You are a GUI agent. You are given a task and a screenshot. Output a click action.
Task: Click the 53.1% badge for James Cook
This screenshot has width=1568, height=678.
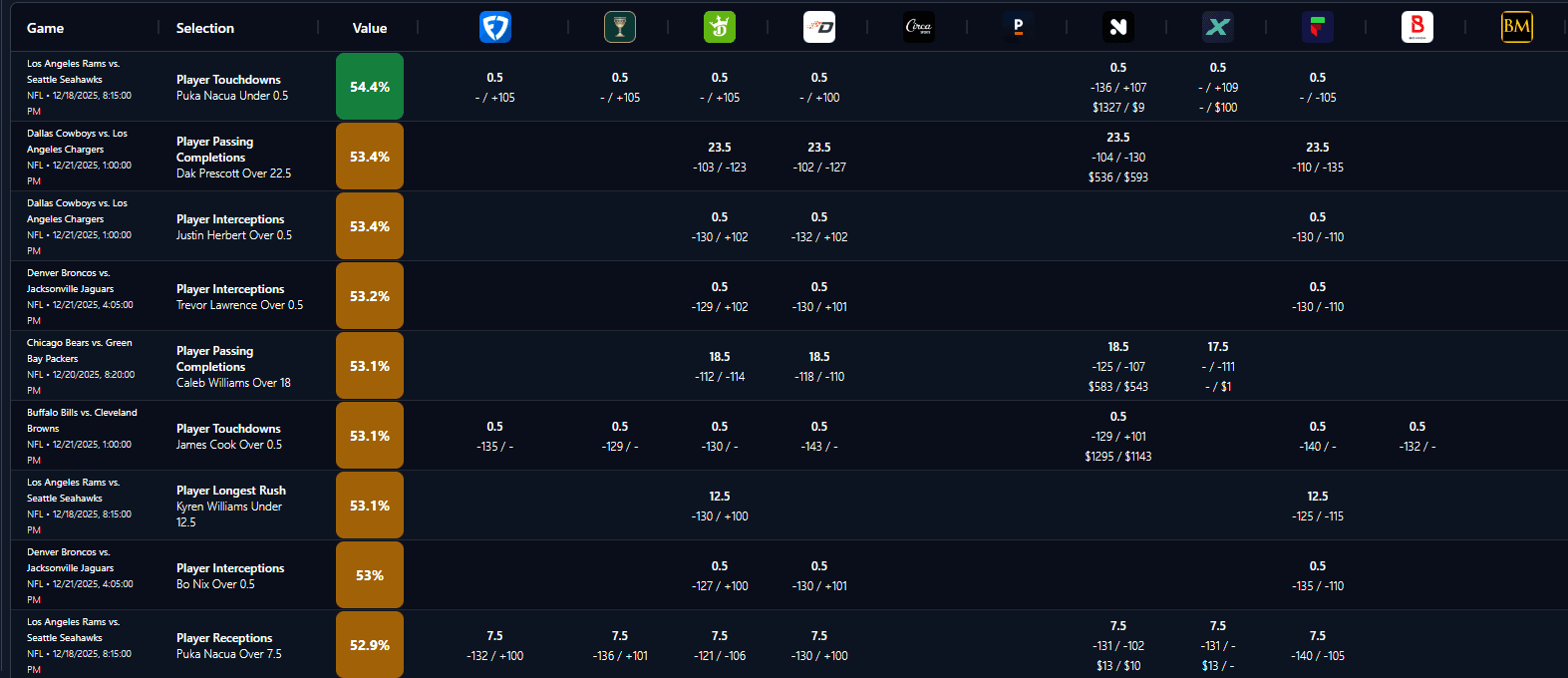click(370, 436)
